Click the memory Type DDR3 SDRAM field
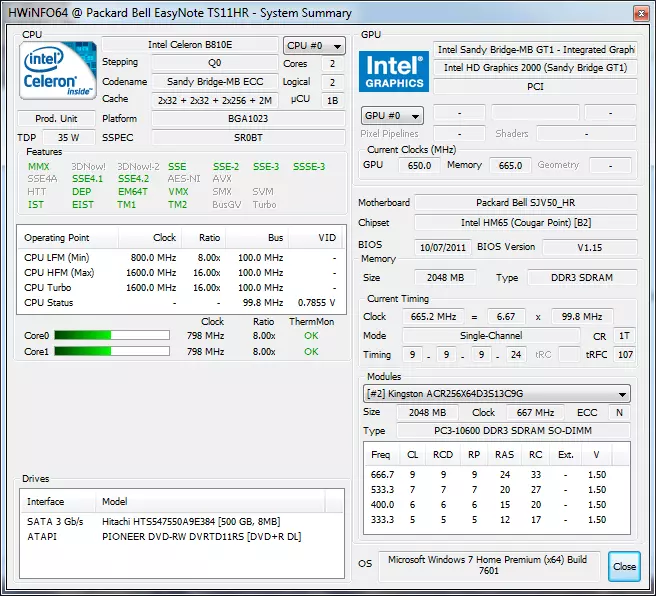The image size is (656, 596). pos(582,277)
